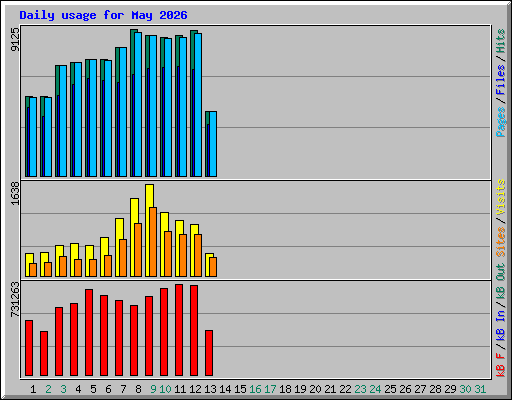512x400 pixels.
Task: Click day 6 on the x-axis
Action: (x=108, y=389)
